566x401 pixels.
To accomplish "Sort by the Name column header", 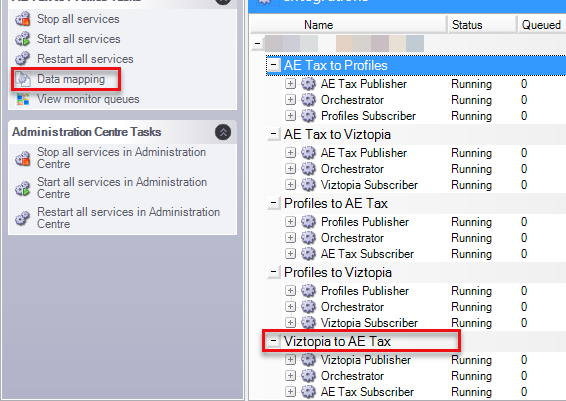I will point(318,25).
